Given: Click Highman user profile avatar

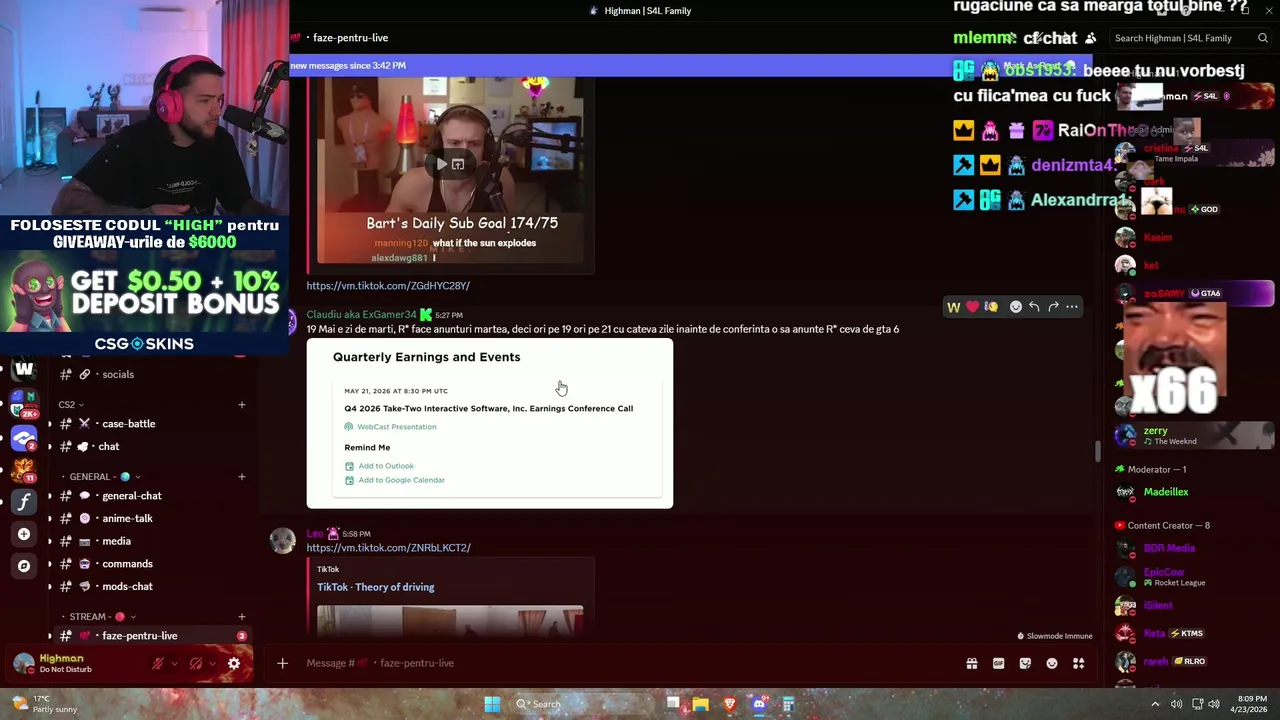Looking at the screenshot, I should 24,663.
